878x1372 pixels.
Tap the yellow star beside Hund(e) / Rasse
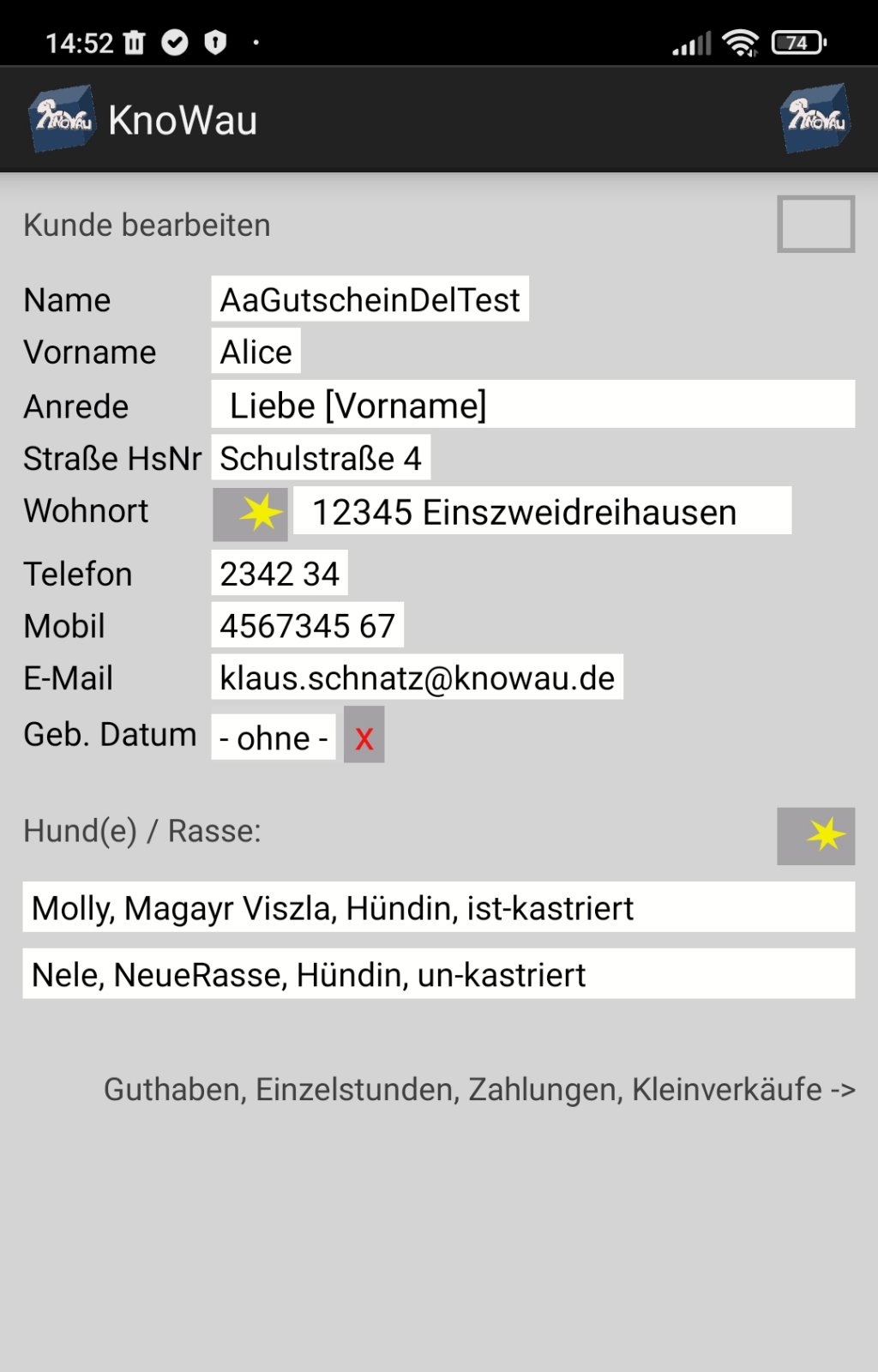[x=815, y=835]
